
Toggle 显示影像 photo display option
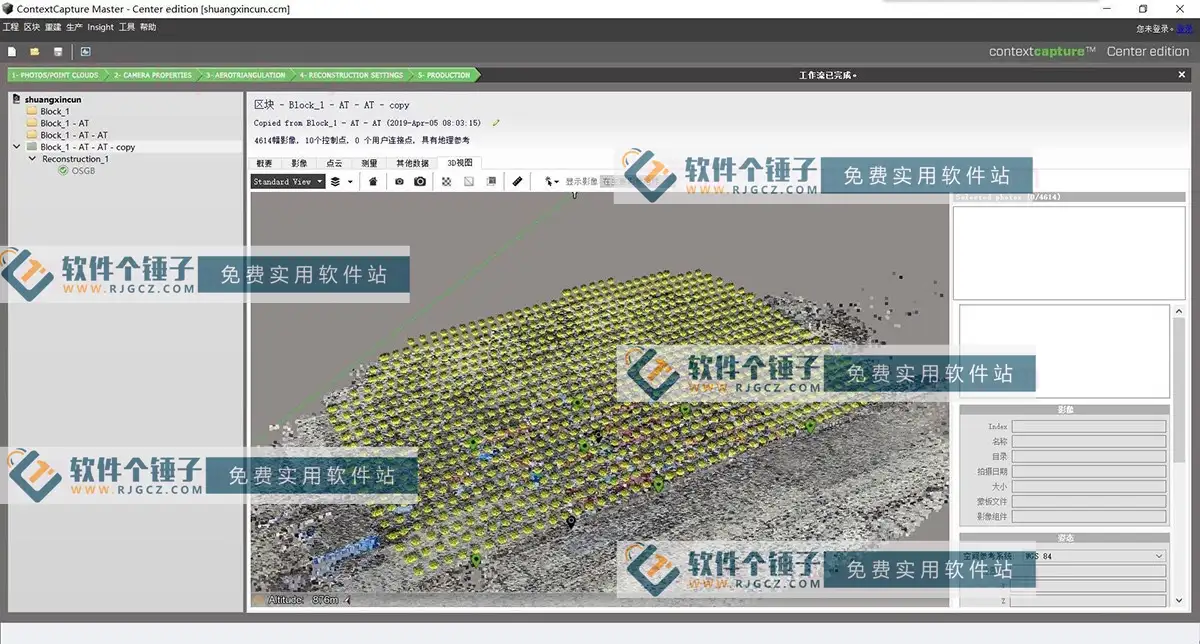coord(582,181)
